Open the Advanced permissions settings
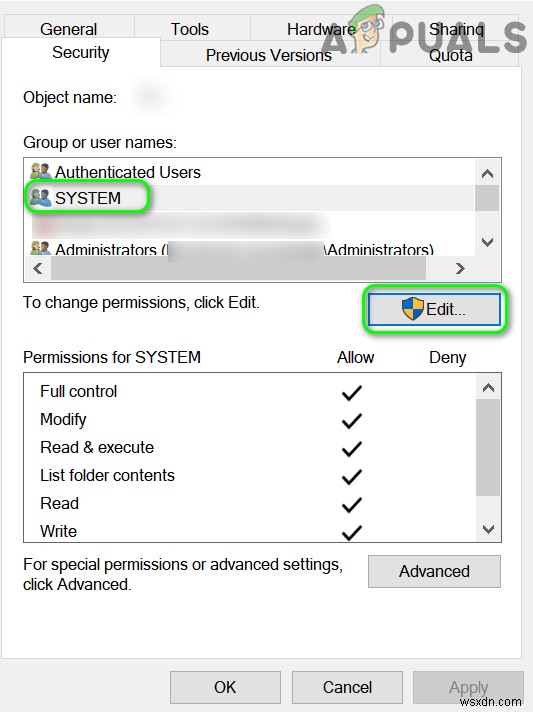 coord(434,571)
